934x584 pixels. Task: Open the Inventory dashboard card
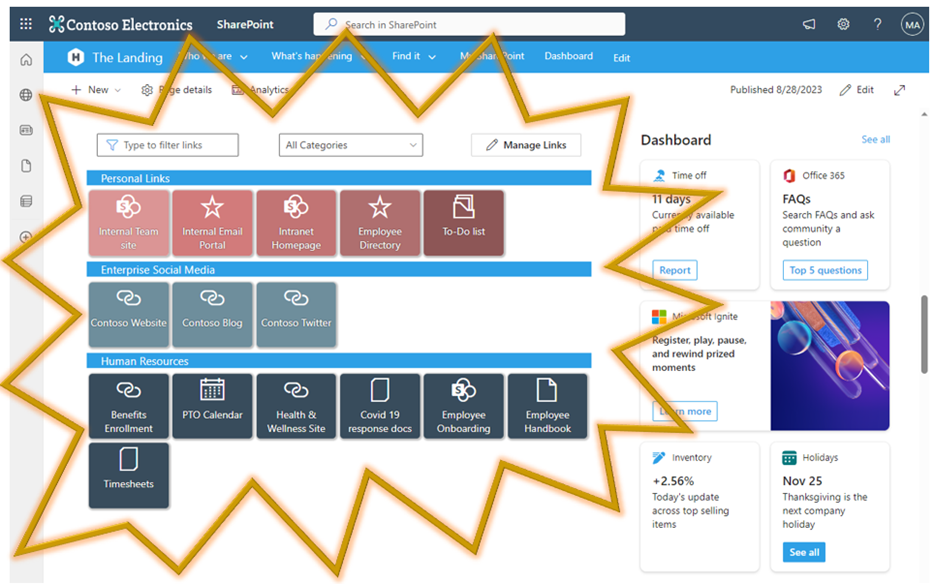(700, 507)
